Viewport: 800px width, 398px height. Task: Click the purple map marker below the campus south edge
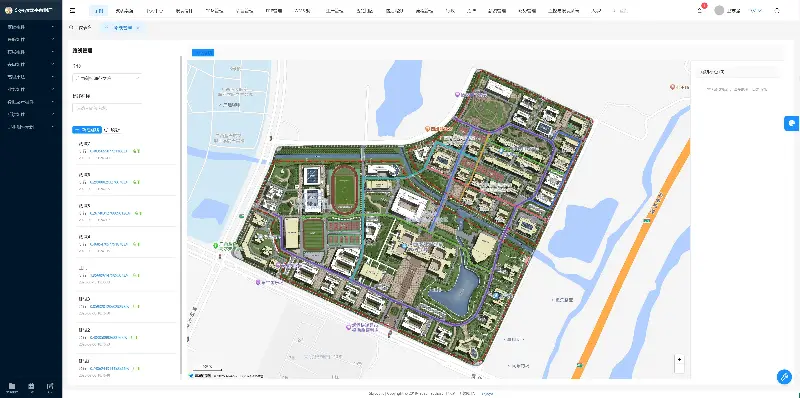click(348, 327)
